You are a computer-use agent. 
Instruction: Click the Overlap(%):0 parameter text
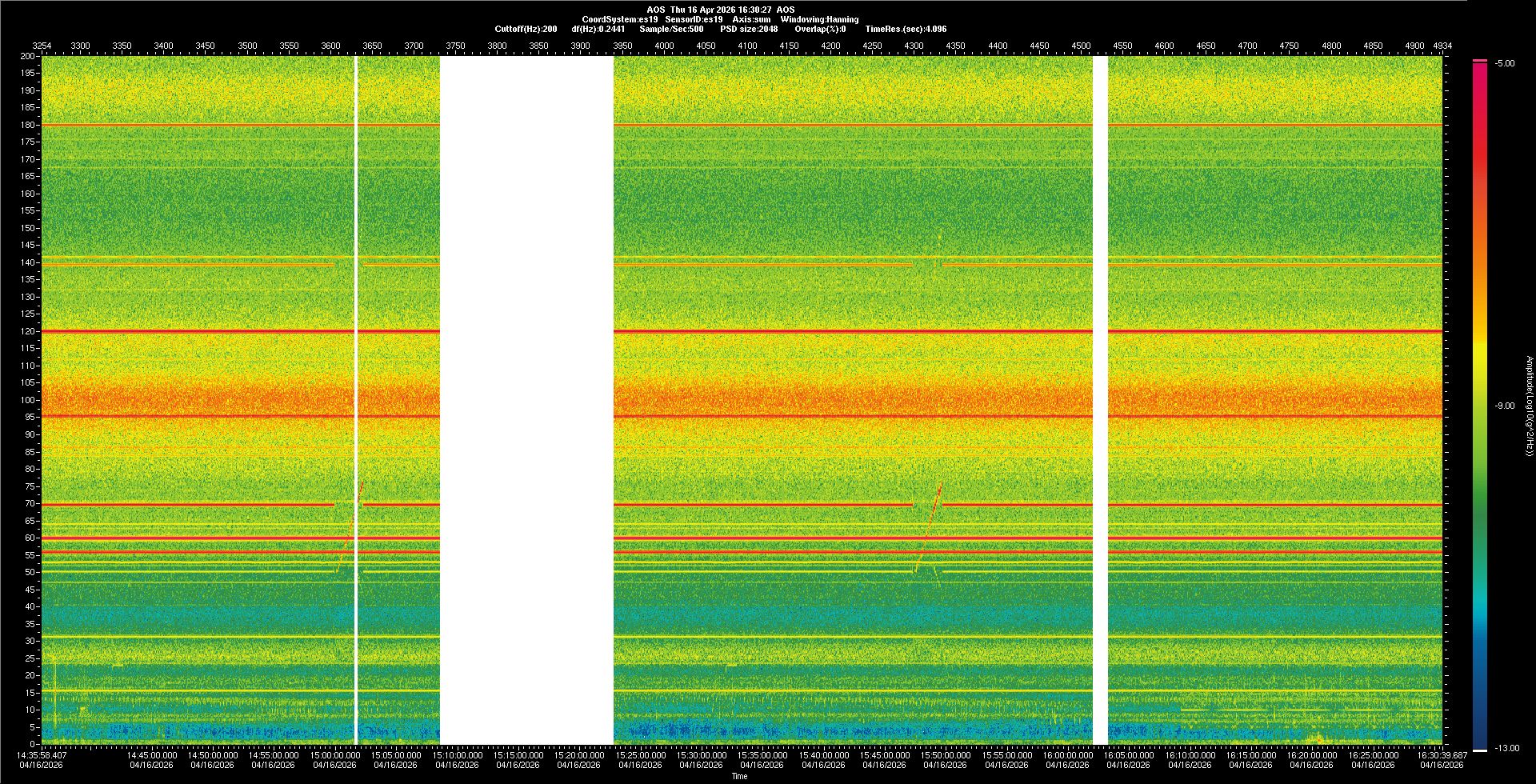(x=820, y=29)
